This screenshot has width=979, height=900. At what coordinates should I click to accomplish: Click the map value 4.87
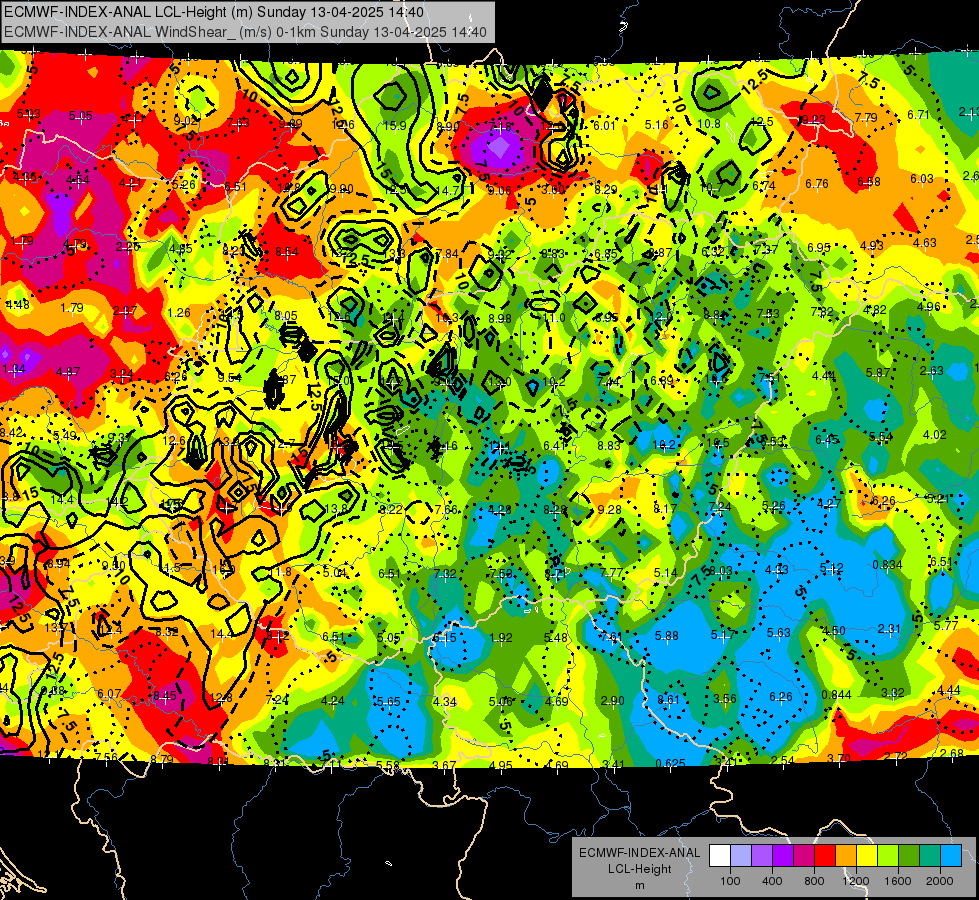(x=67, y=372)
